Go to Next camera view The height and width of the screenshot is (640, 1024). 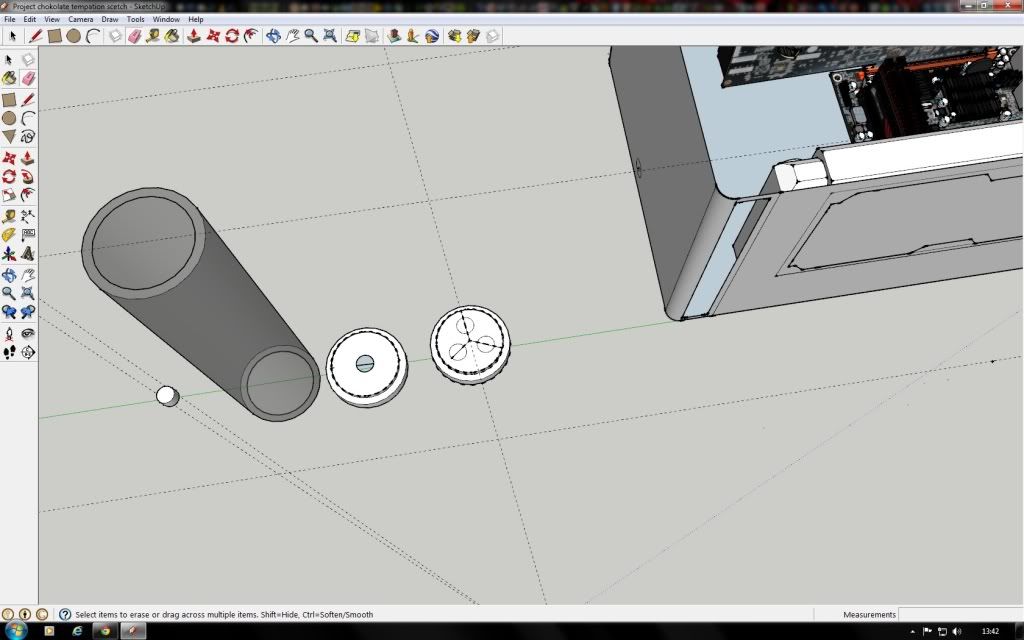27,312
